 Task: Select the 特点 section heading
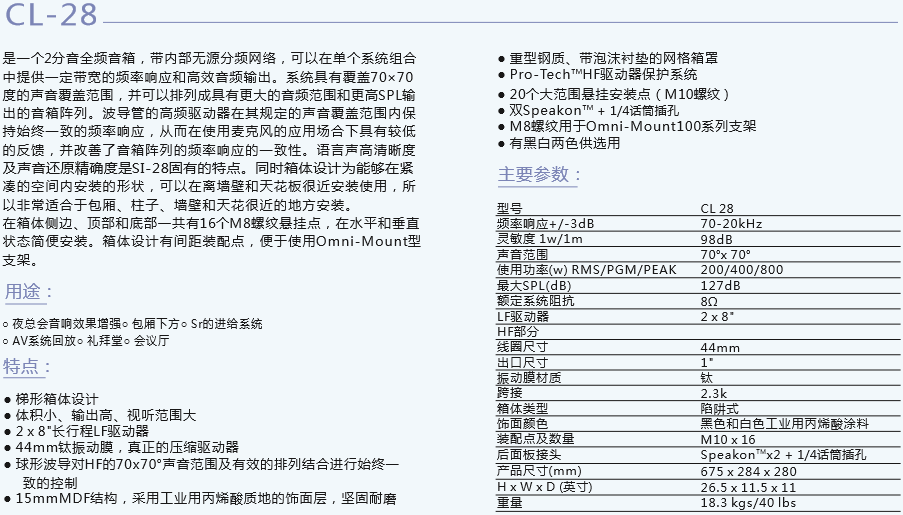coord(28,366)
